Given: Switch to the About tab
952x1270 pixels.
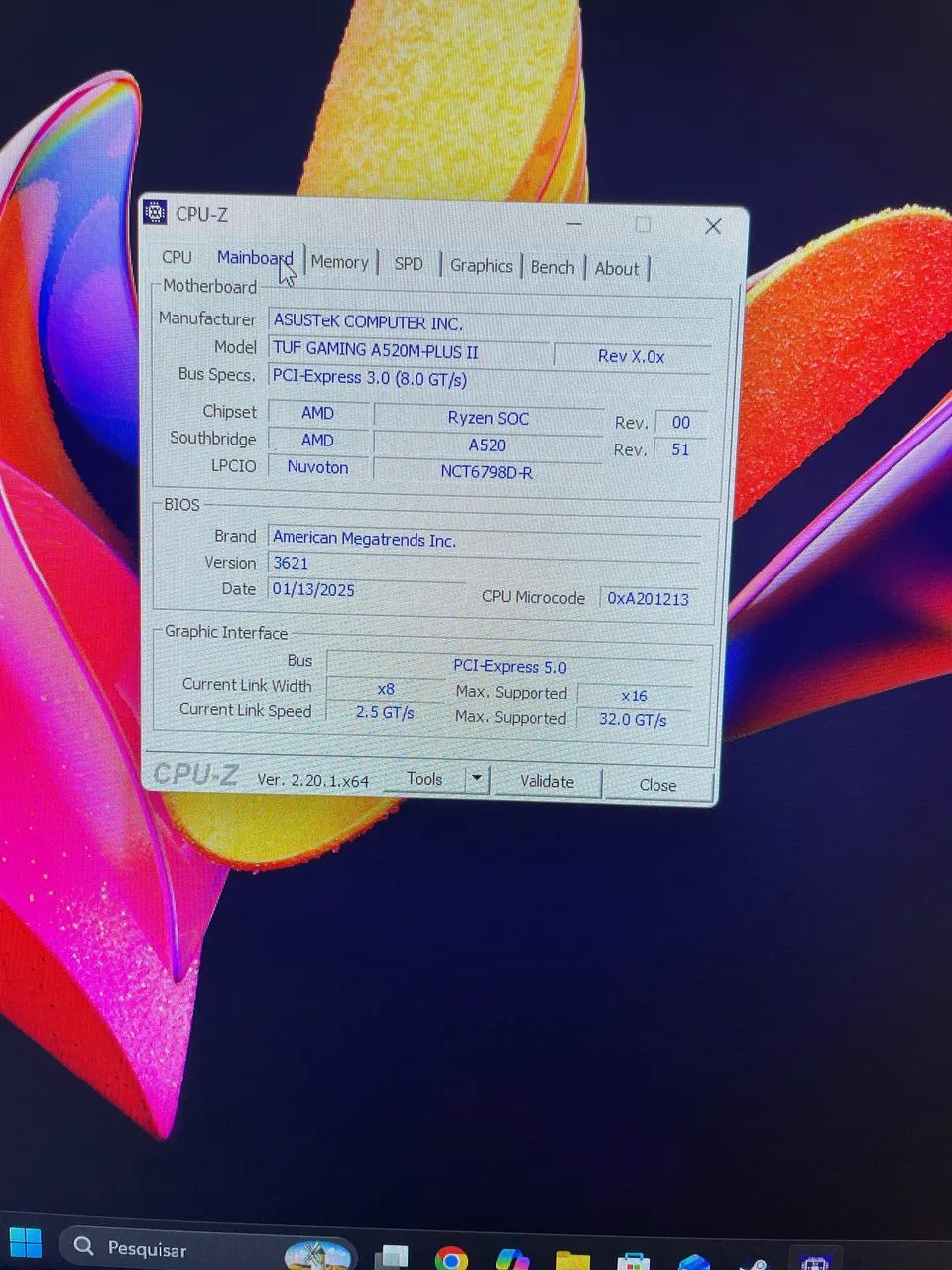Looking at the screenshot, I should point(617,269).
